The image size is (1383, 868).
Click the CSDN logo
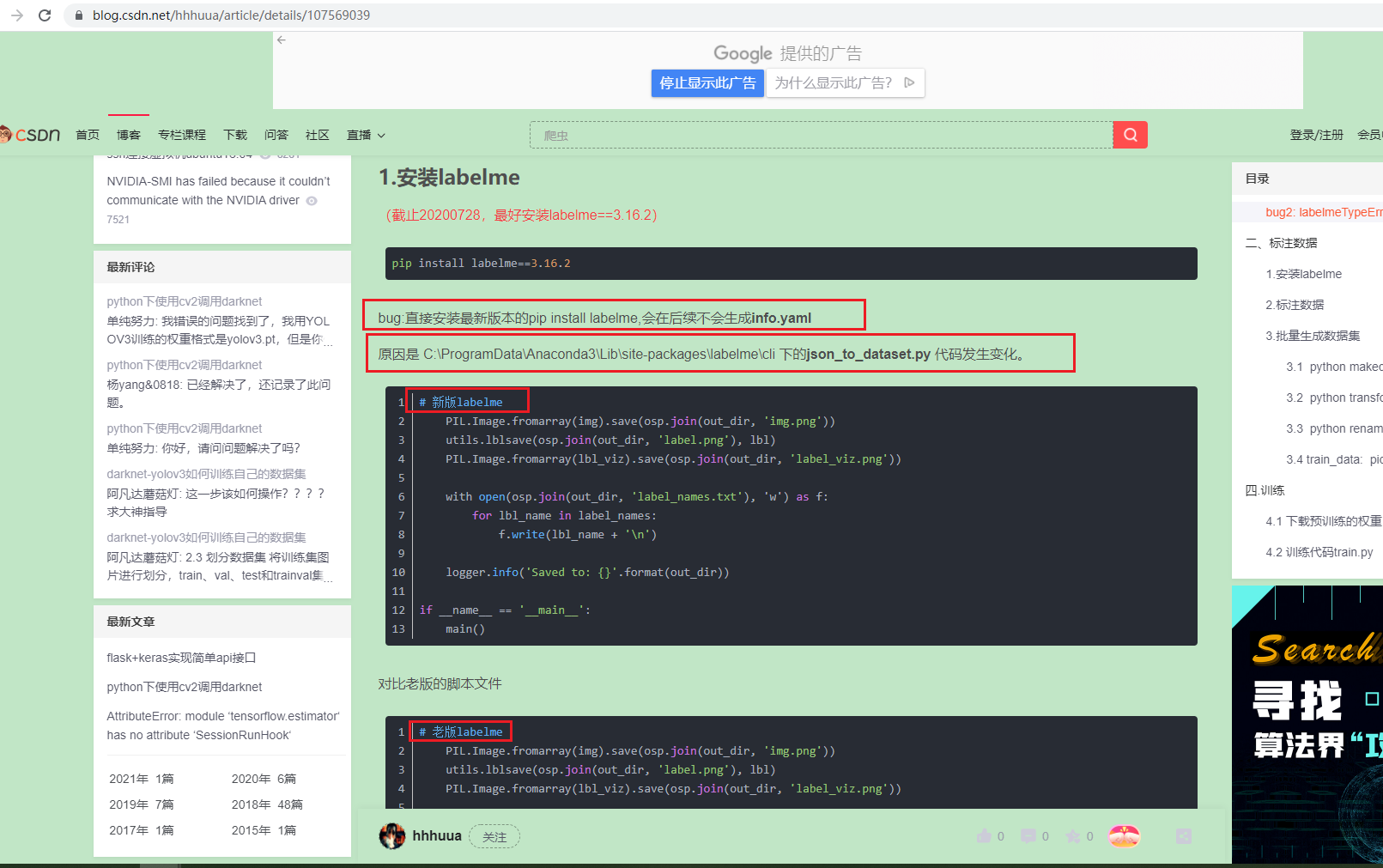31,135
